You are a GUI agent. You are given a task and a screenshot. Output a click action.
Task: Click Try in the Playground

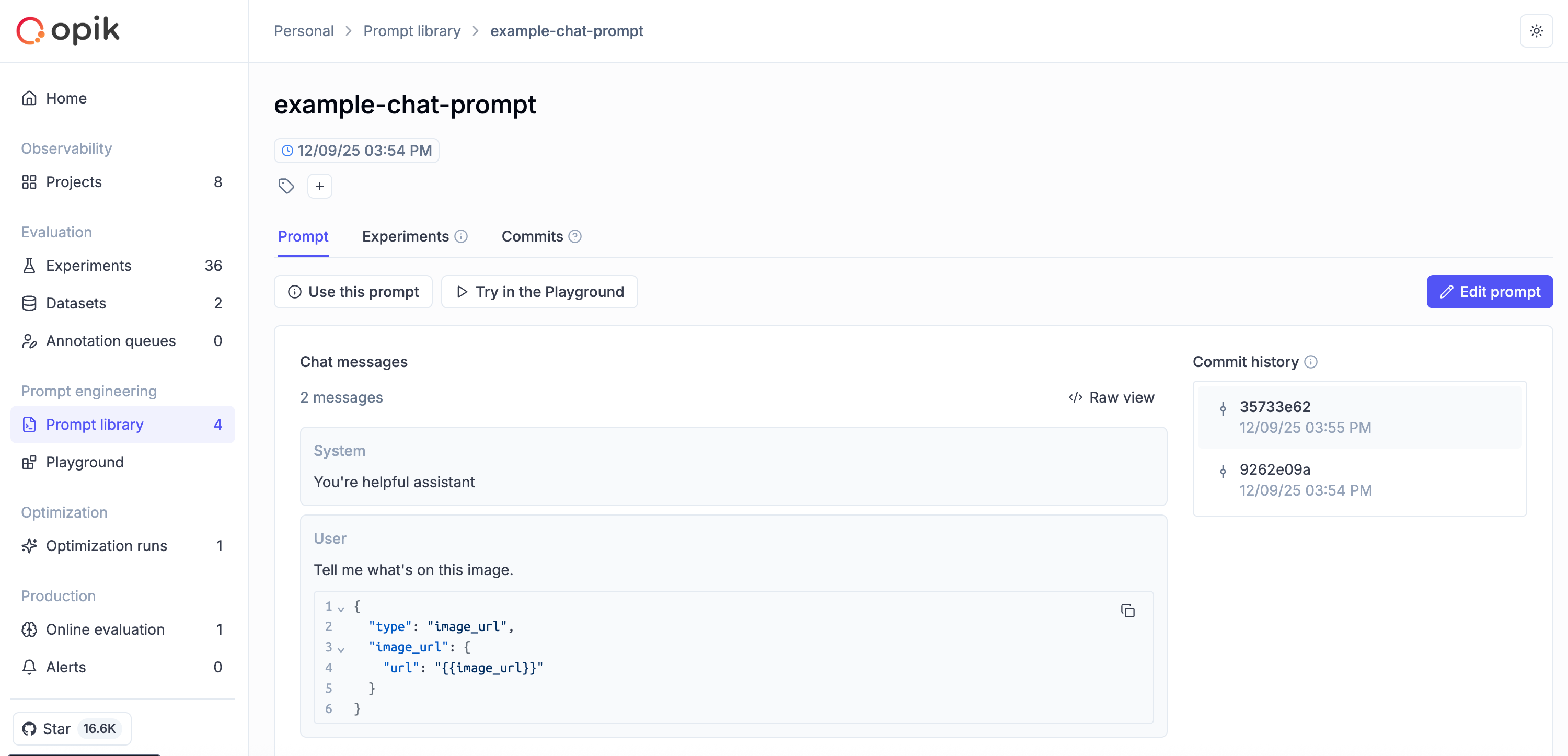(x=539, y=292)
